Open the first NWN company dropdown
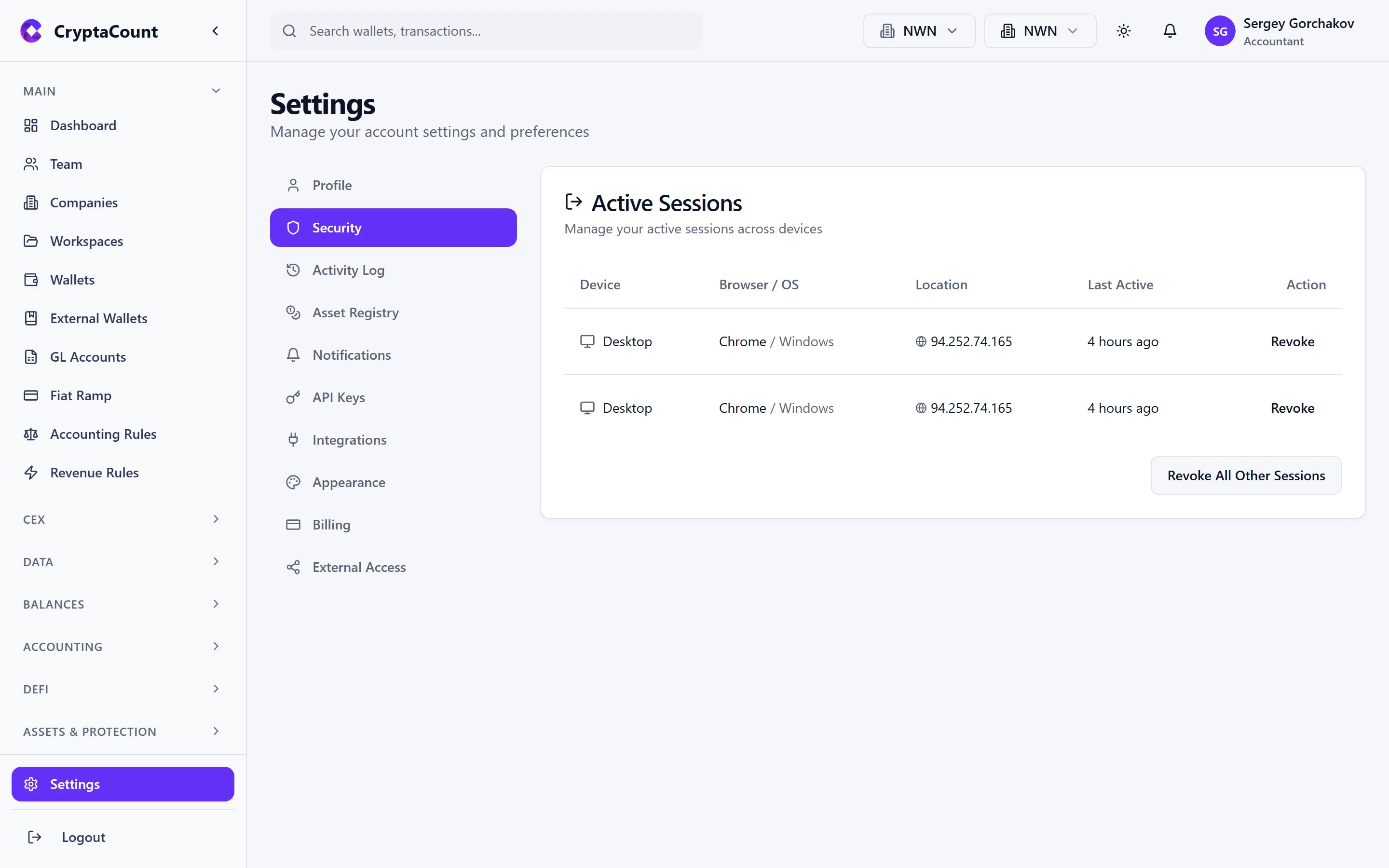The width and height of the screenshot is (1389, 868). click(x=918, y=30)
